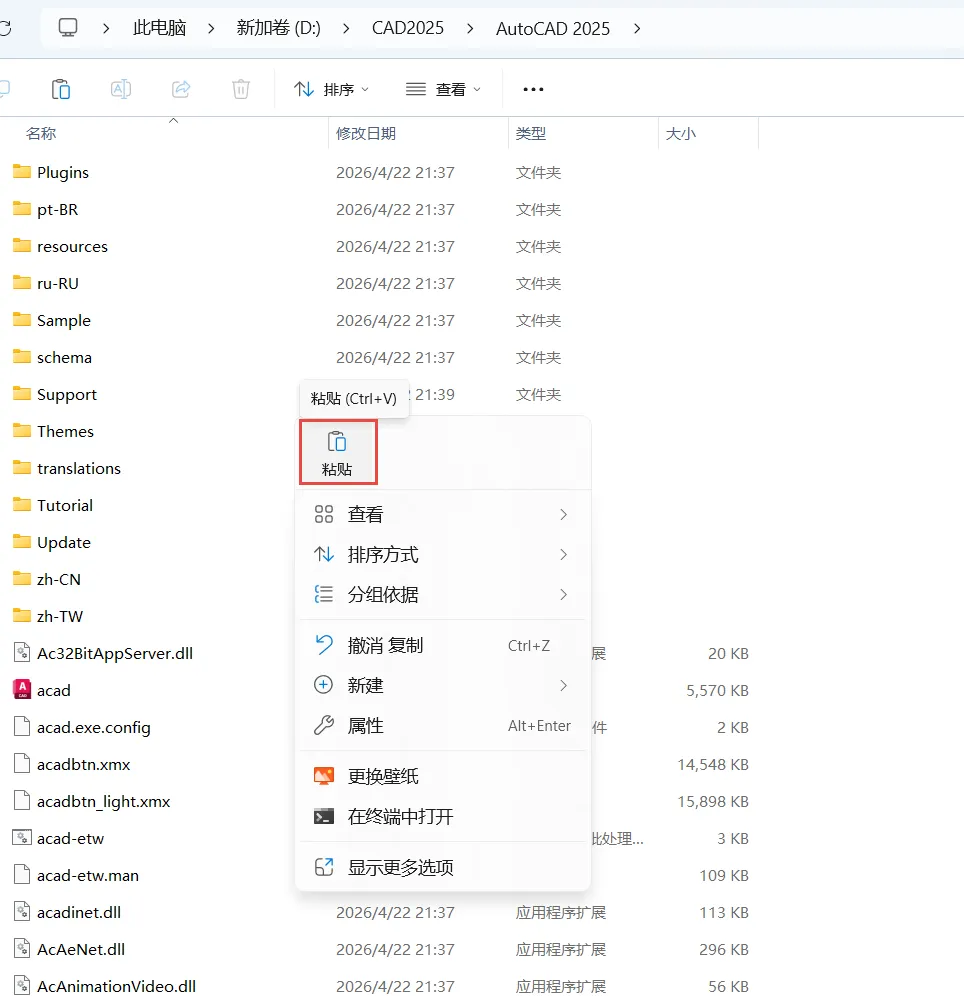Open the three-dot more options menu
Viewport: 964px width, 996px height.
pos(533,90)
